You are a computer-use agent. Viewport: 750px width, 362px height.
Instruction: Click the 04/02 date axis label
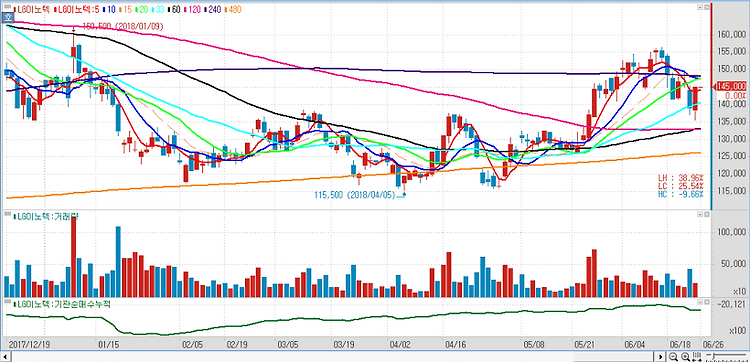[x=399, y=344]
